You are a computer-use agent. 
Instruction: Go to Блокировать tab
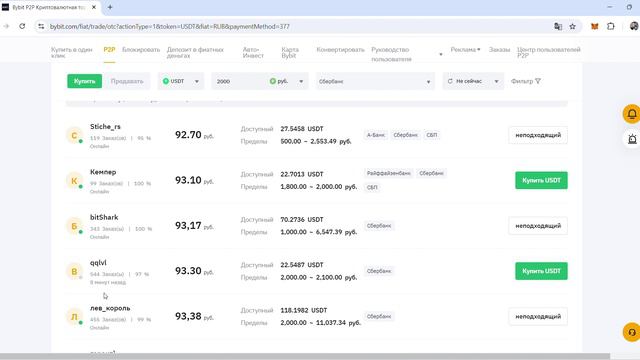coord(141,49)
